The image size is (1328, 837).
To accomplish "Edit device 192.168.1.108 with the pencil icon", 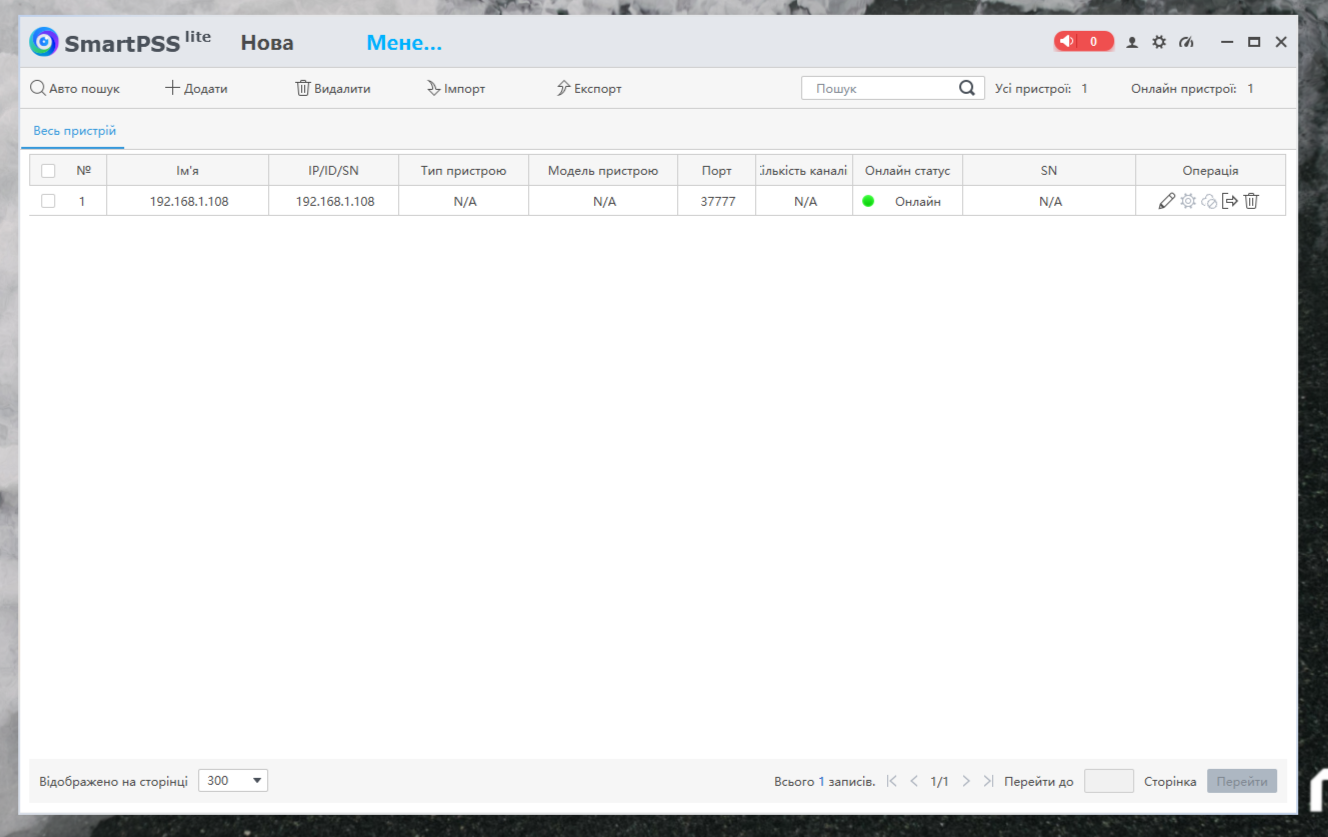I will (x=1166, y=201).
